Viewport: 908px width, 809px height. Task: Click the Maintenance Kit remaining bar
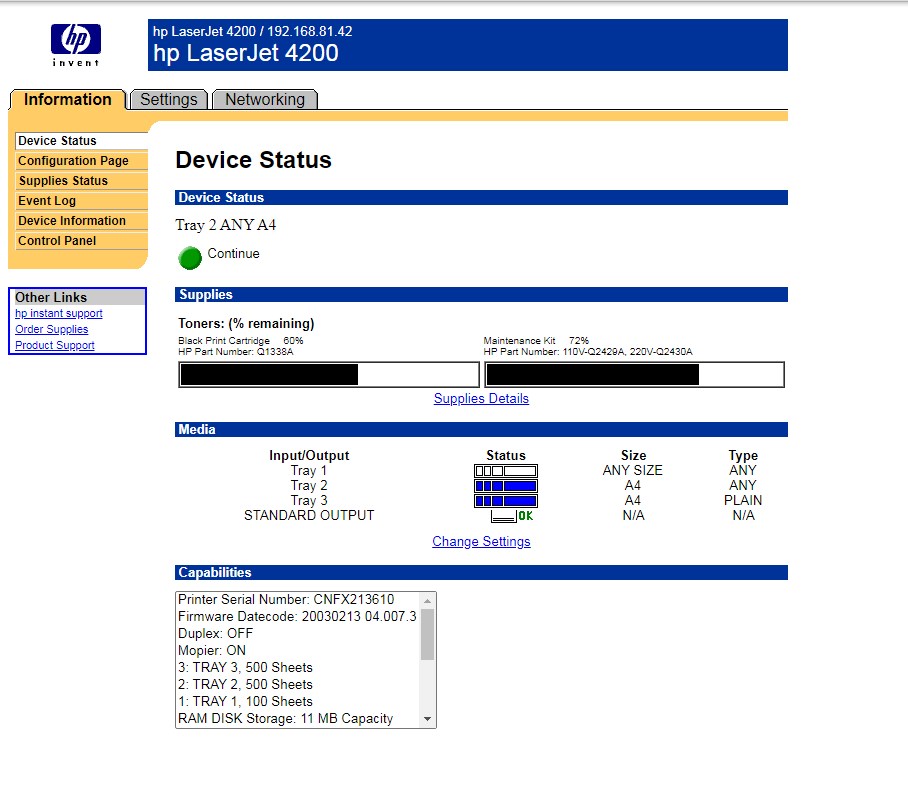click(634, 375)
